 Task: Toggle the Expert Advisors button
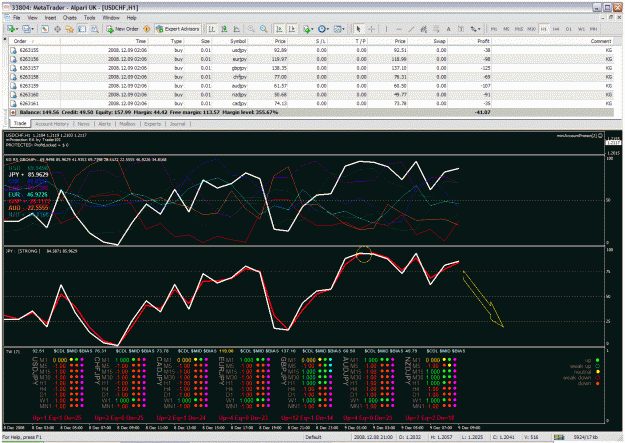point(178,29)
